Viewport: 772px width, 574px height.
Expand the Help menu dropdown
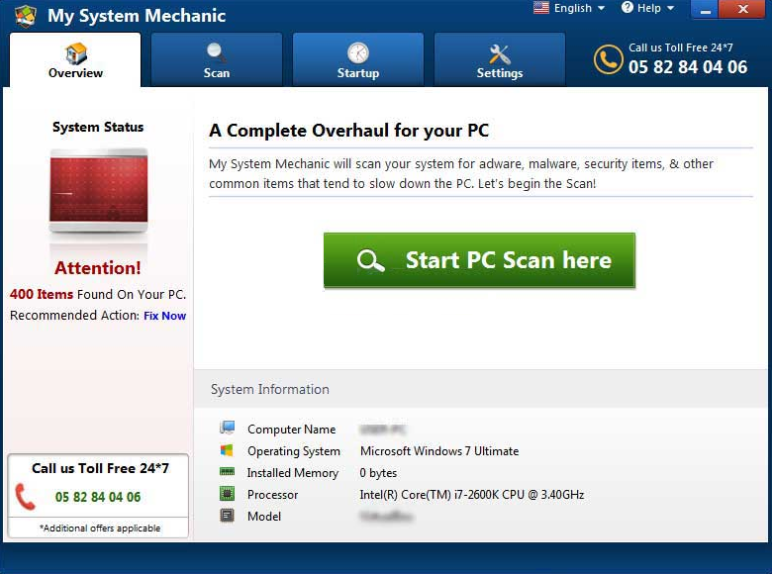[x=648, y=9]
